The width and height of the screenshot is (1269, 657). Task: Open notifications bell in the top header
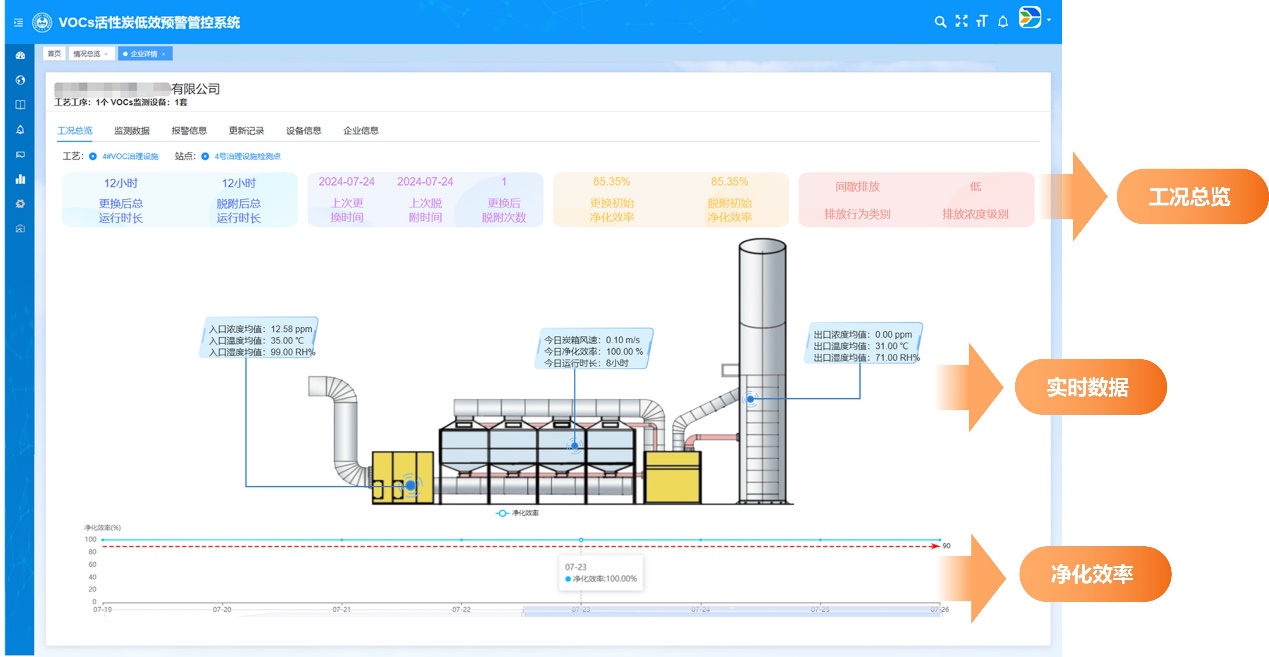point(1003,22)
